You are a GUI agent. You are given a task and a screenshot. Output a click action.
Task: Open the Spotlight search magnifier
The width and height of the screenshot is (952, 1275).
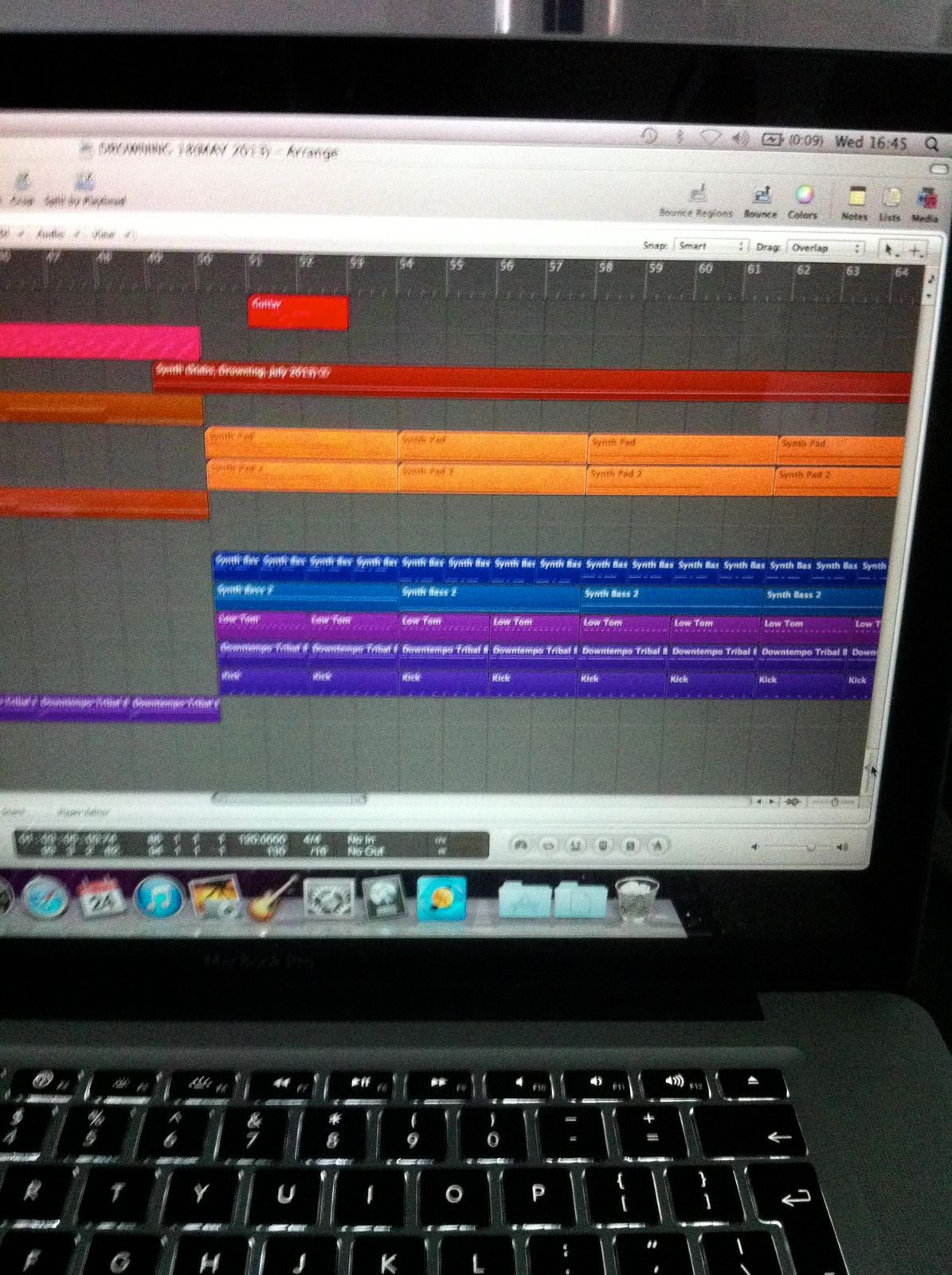(930, 144)
